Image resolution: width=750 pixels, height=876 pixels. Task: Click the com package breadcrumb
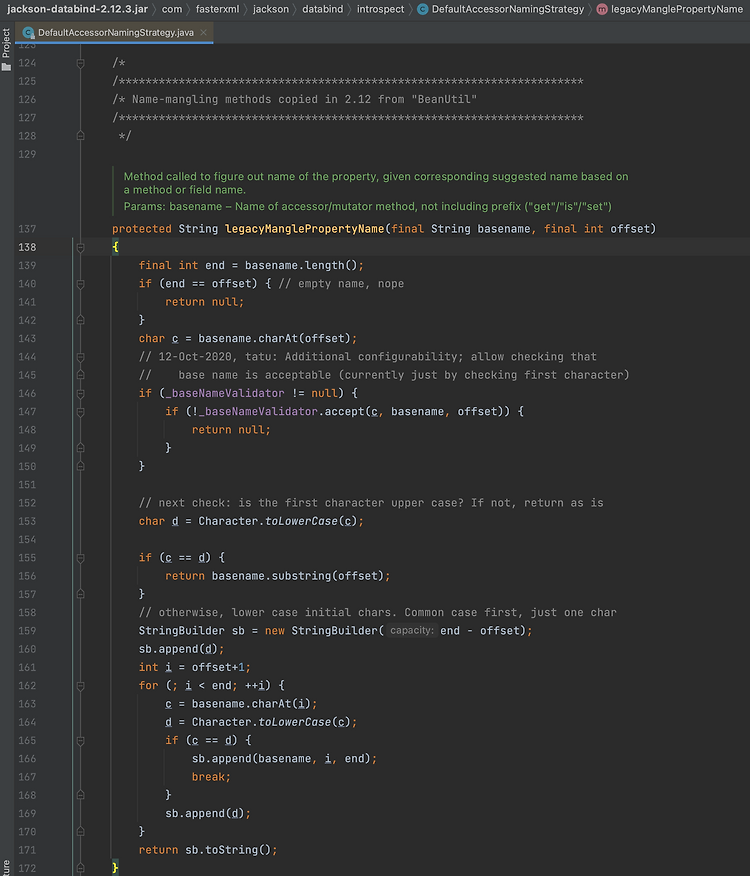(x=172, y=9)
